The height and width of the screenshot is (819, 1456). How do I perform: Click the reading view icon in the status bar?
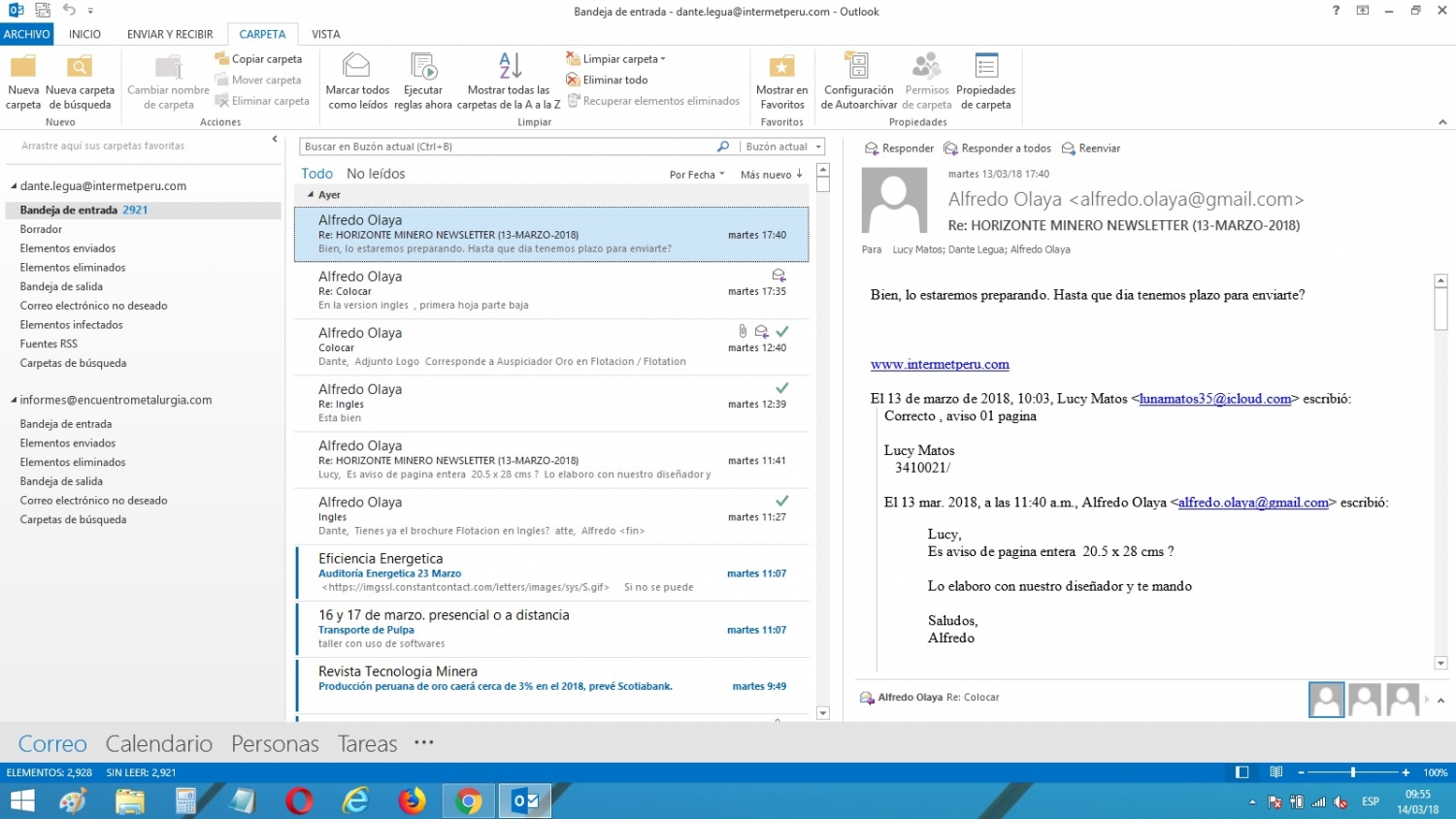pyautogui.click(x=1276, y=772)
